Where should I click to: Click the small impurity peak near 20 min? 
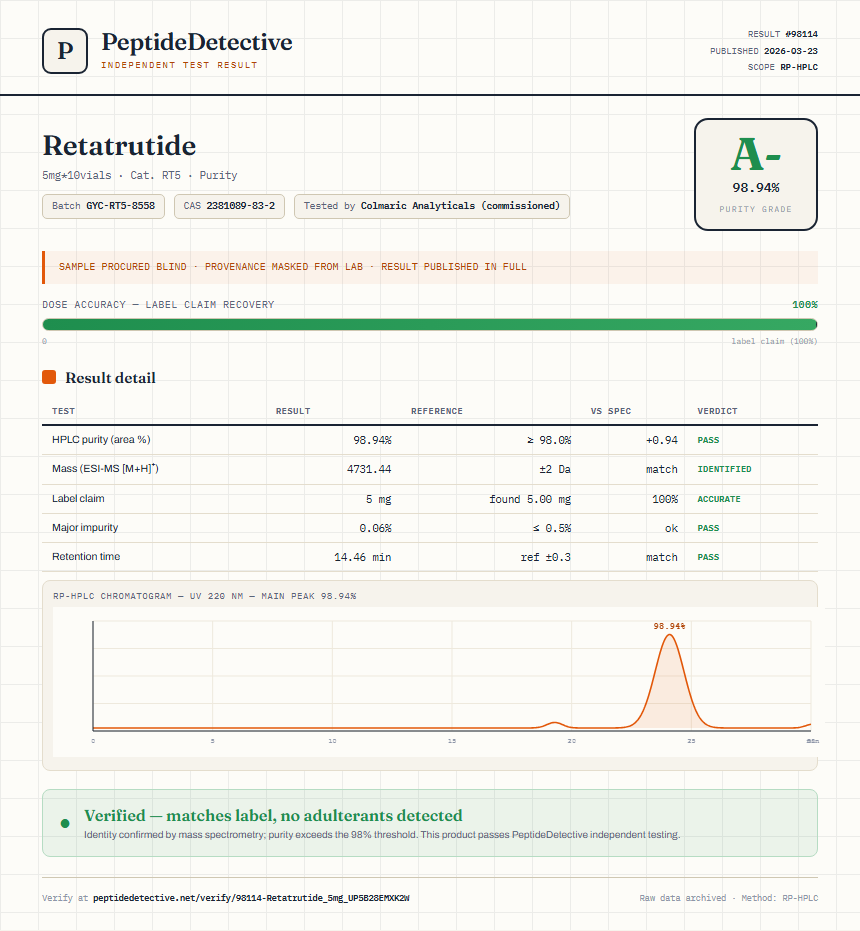coord(555,724)
